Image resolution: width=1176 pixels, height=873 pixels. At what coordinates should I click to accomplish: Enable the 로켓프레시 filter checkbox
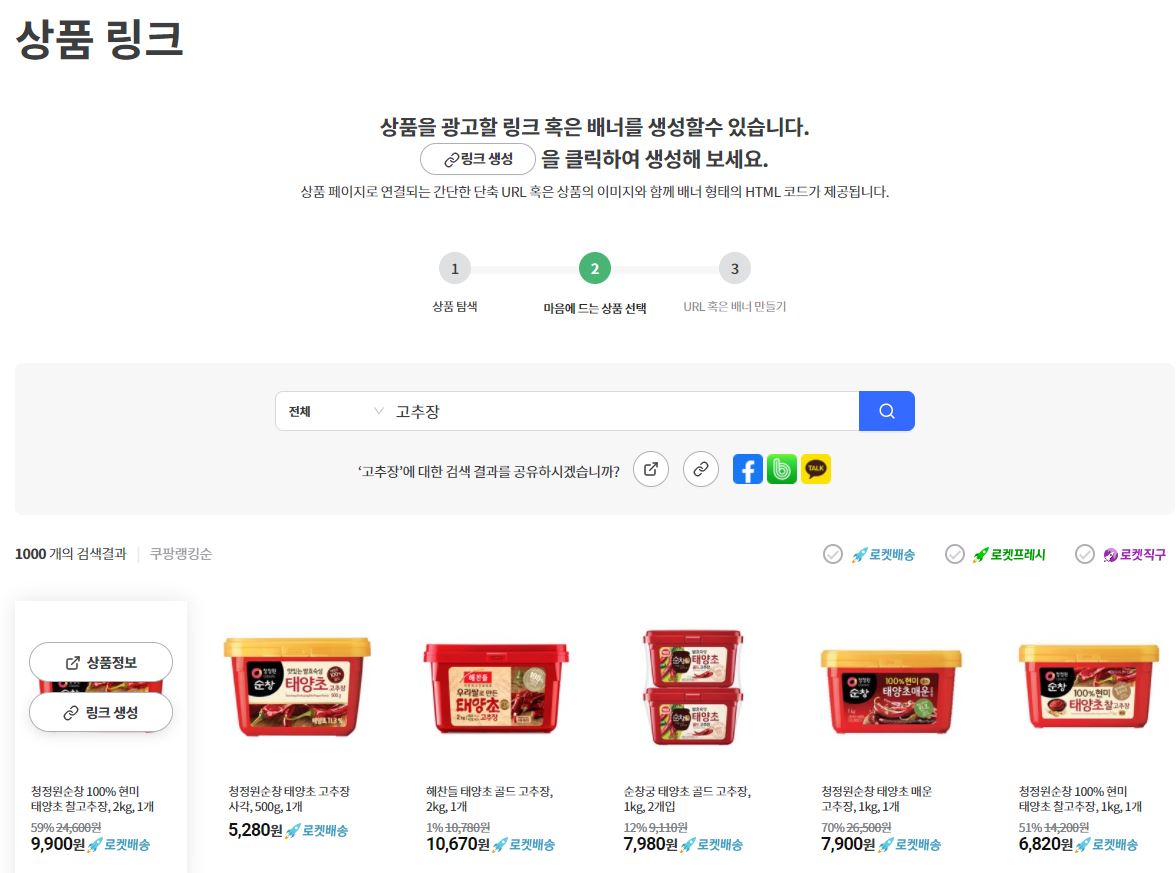tap(954, 554)
